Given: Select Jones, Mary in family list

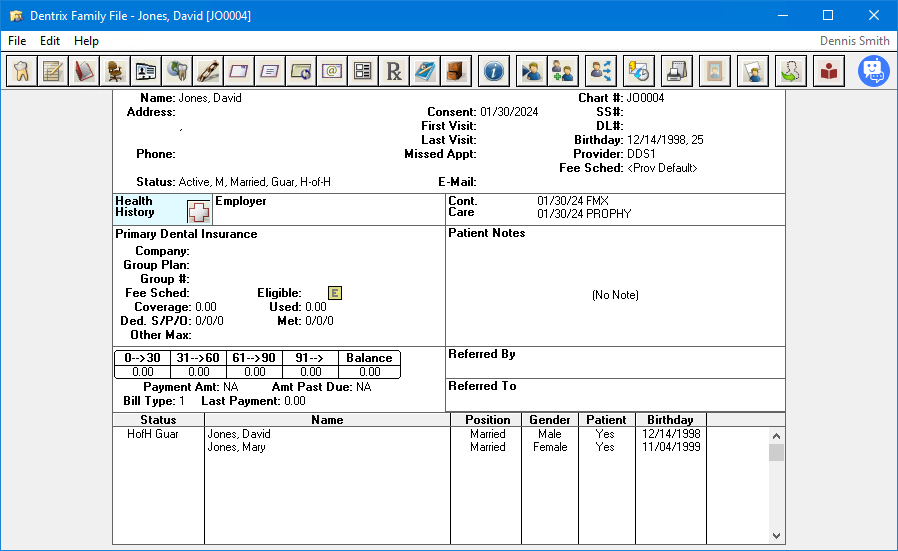Looking at the screenshot, I should 237,447.
